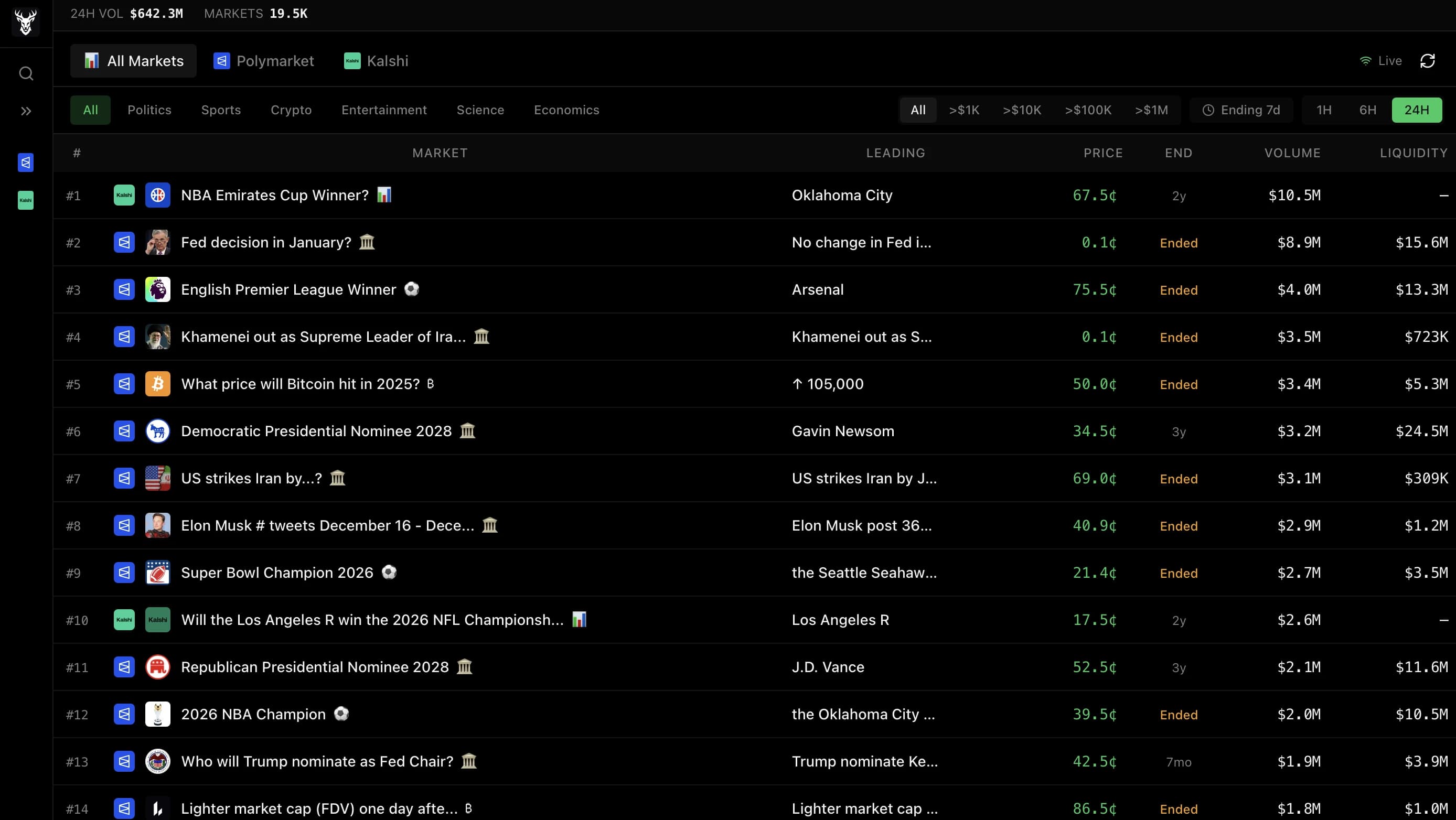Toggle the Live connection indicator
This screenshot has width=1456, height=820.
click(x=1380, y=61)
